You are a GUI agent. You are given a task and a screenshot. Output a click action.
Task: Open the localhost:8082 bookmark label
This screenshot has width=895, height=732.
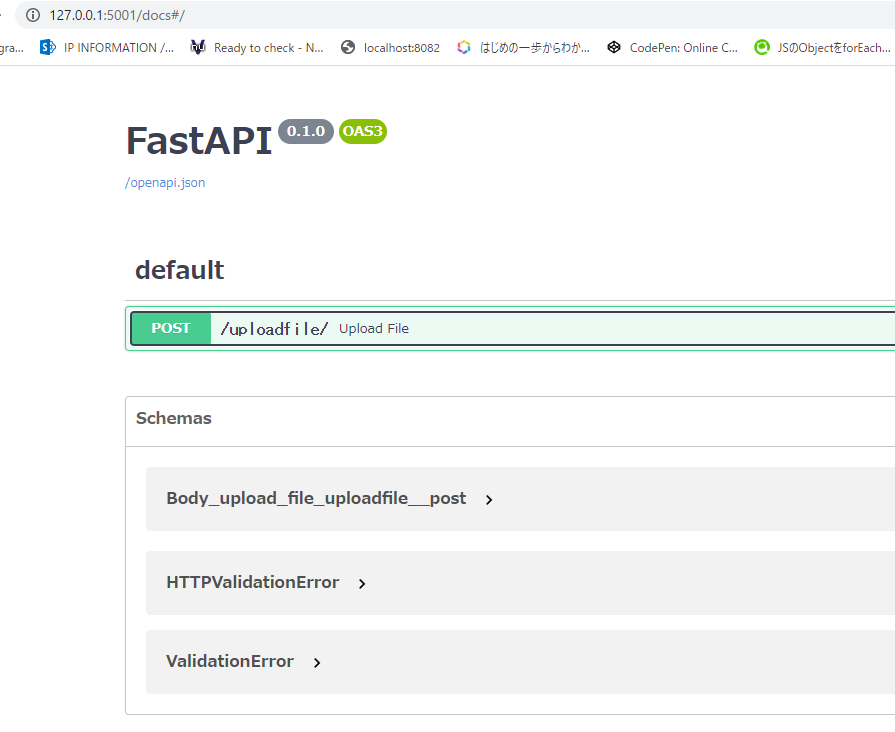point(402,48)
